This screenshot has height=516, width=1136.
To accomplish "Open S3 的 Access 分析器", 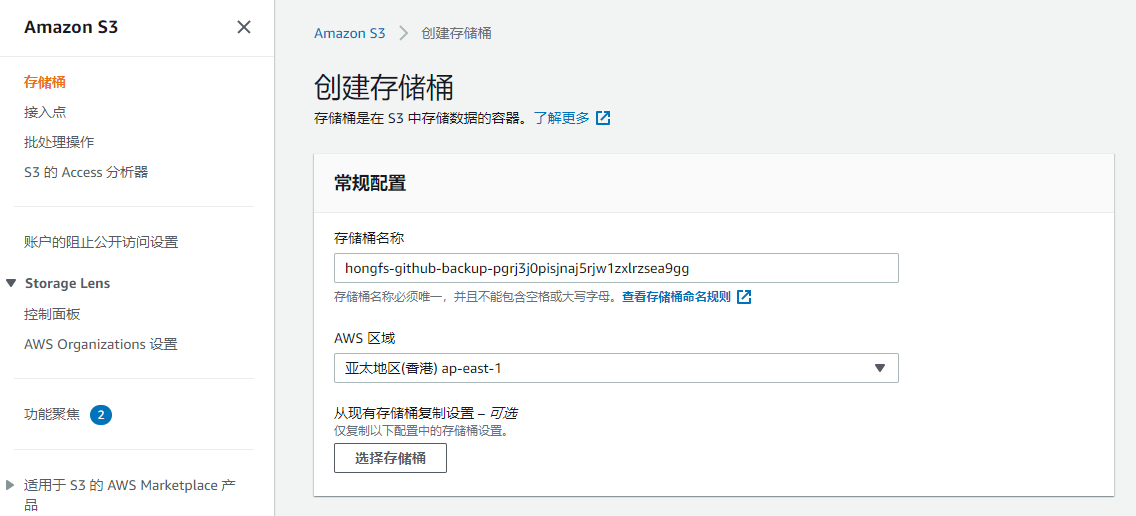I will coord(86,172).
